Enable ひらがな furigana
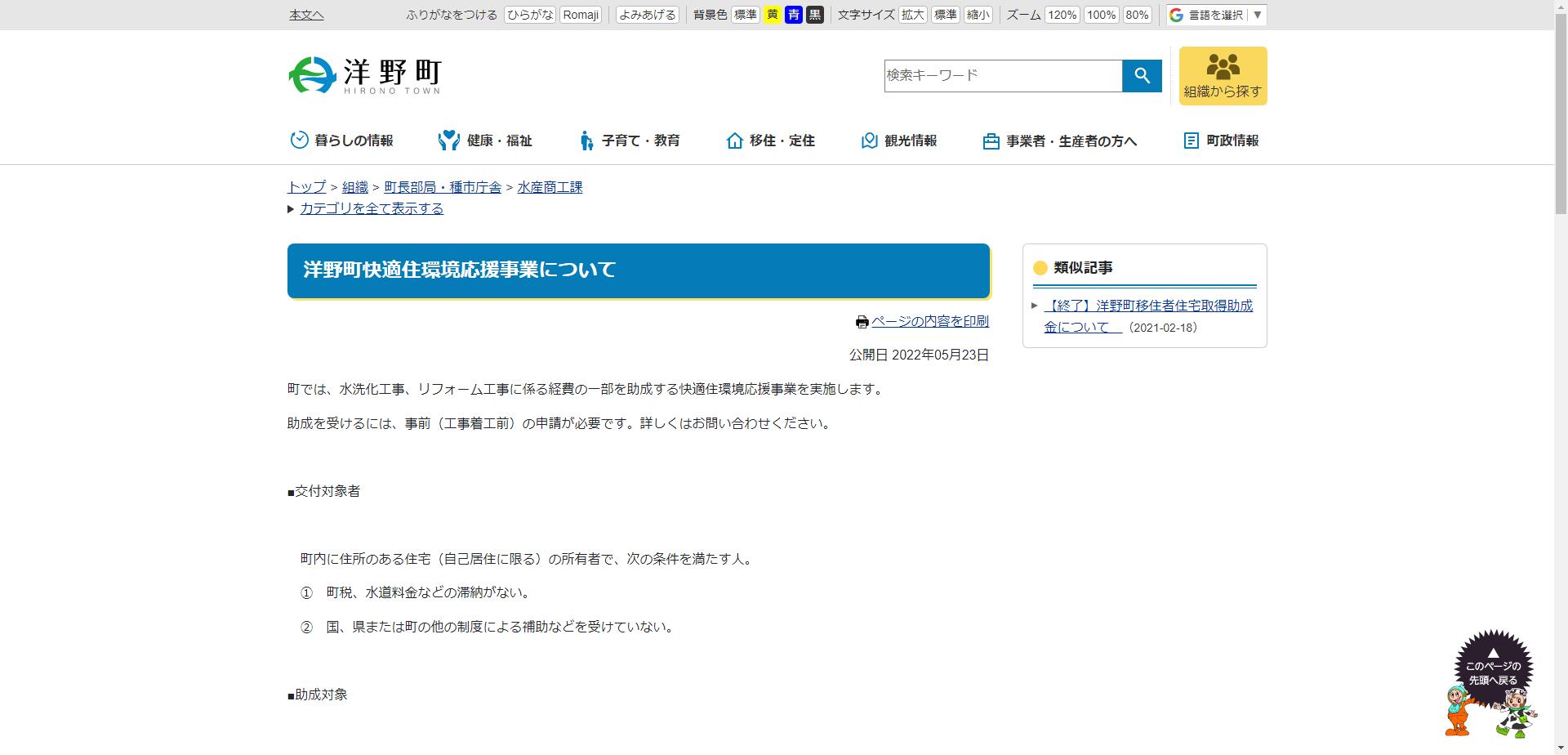The width and height of the screenshot is (1568, 755). coord(530,15)
